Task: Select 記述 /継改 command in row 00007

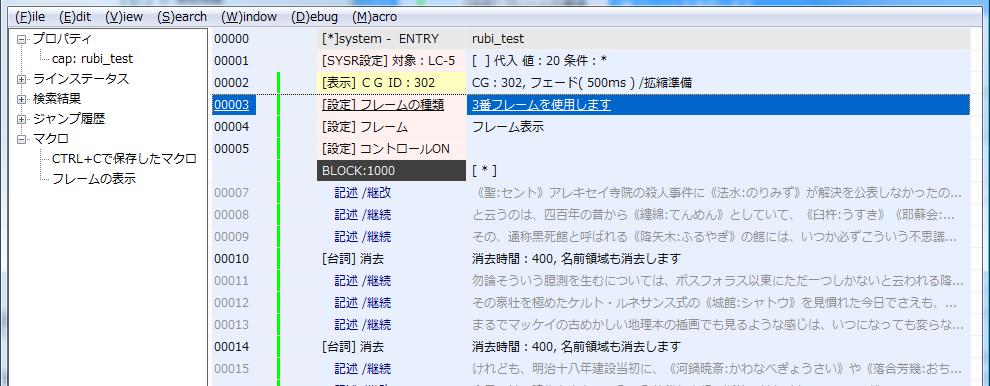Action: click(x=363, y=193)
